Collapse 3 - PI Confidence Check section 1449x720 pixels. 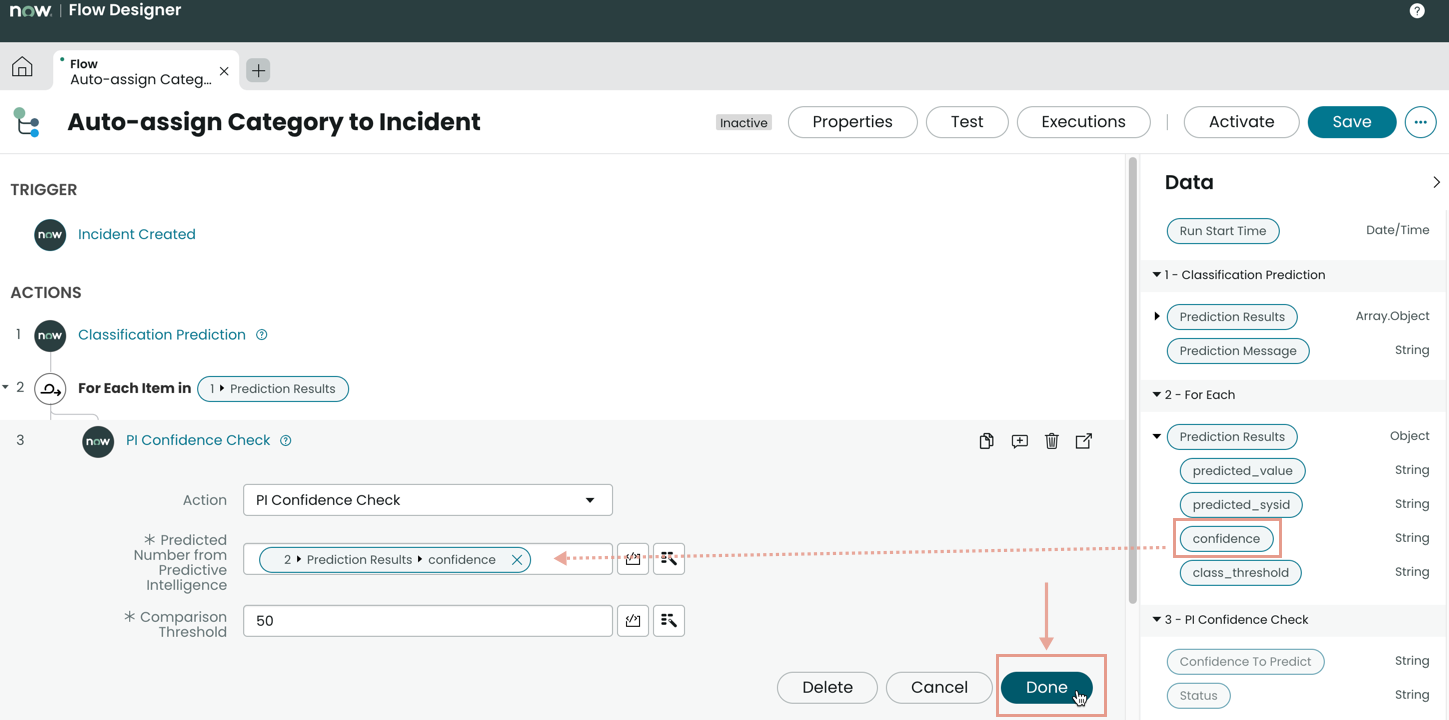point(1157,620)
